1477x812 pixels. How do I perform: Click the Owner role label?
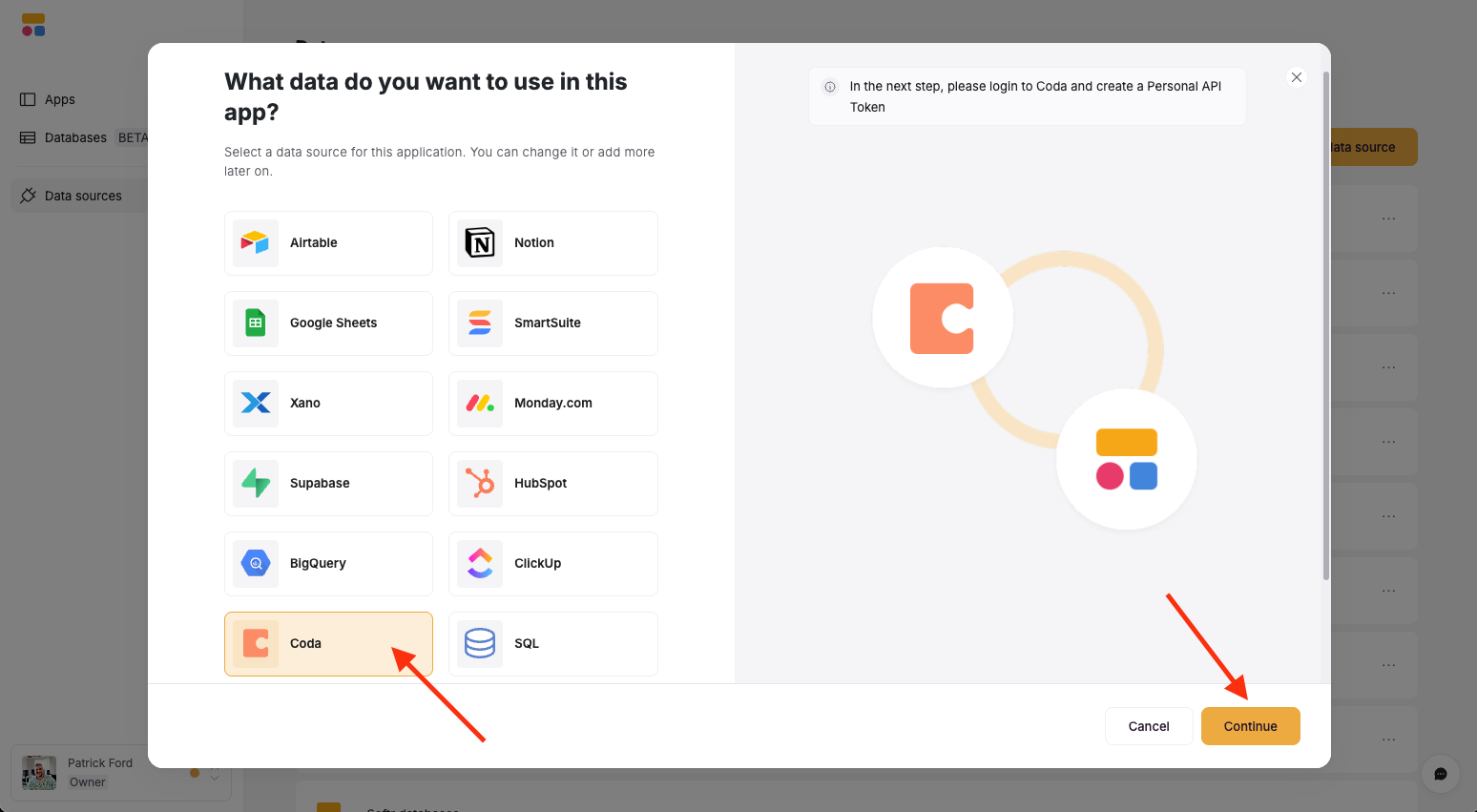coord(88,782)
